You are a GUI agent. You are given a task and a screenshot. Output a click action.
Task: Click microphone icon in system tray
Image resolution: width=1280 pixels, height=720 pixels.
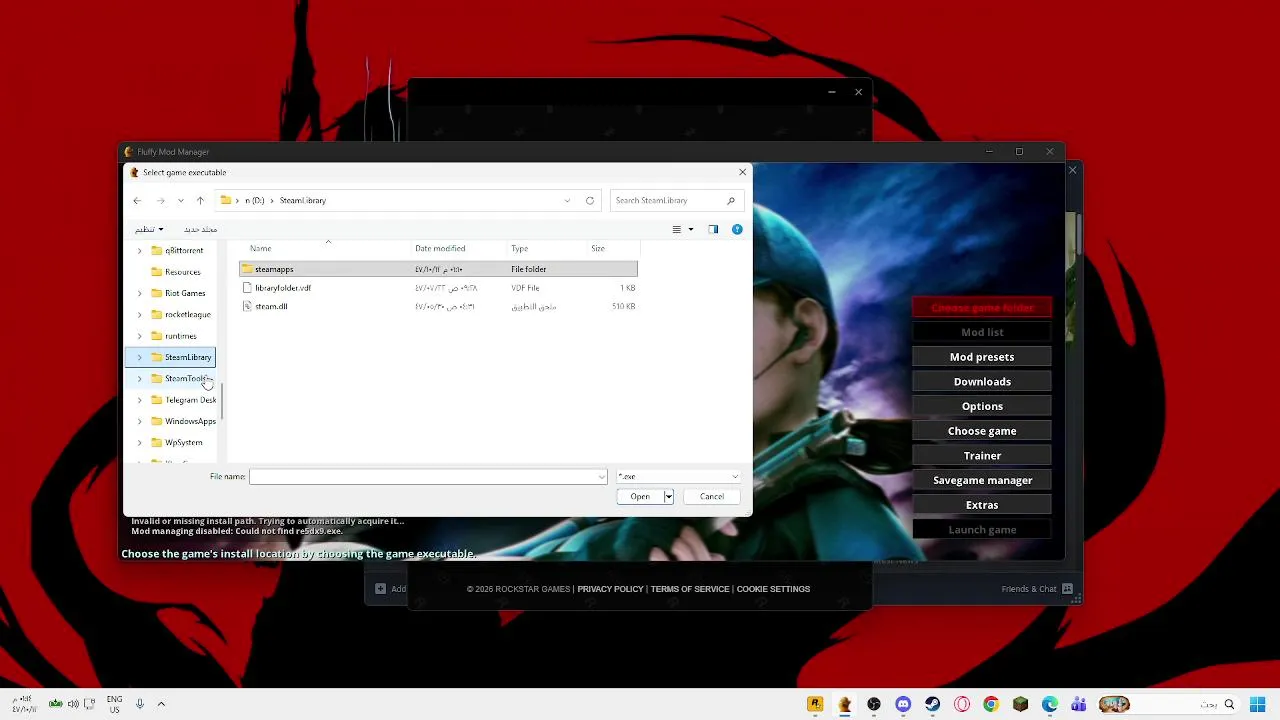(x=140, y=704)
